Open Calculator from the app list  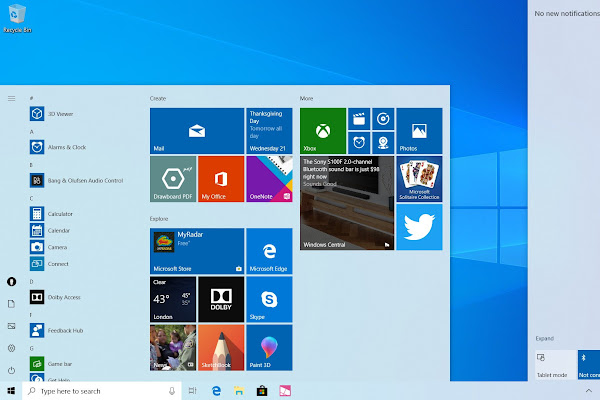click(x=60, y=214)
